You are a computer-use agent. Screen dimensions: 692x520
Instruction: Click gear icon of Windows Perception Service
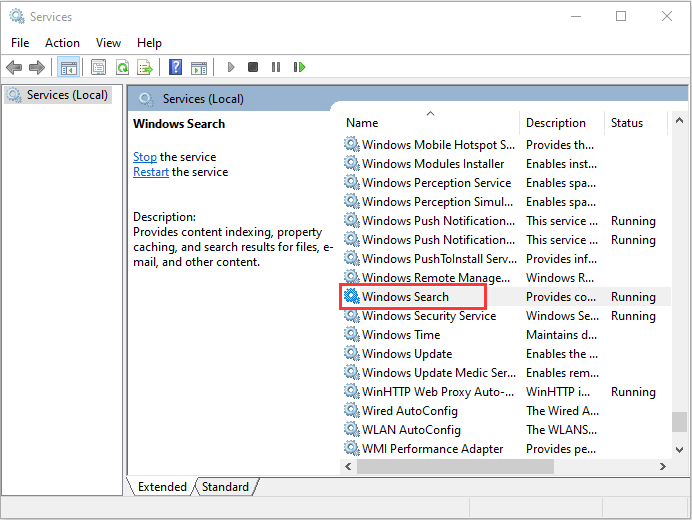tap(352, 182)
